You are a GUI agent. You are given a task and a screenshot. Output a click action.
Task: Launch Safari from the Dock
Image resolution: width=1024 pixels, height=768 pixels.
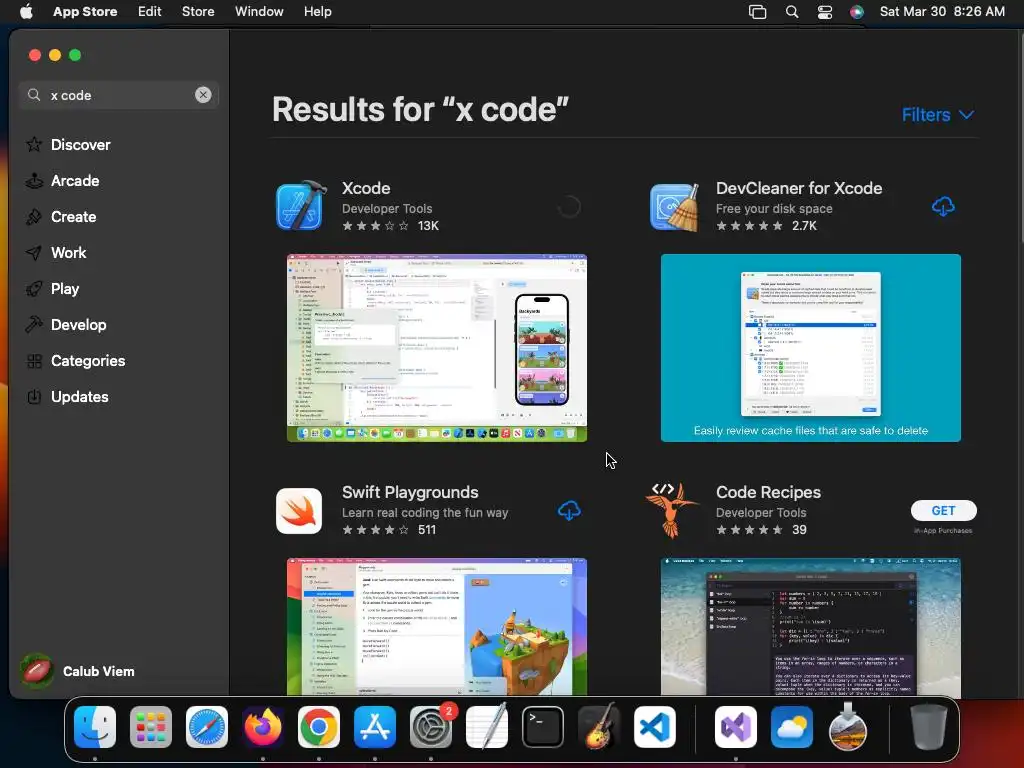[x=207, y=727]
